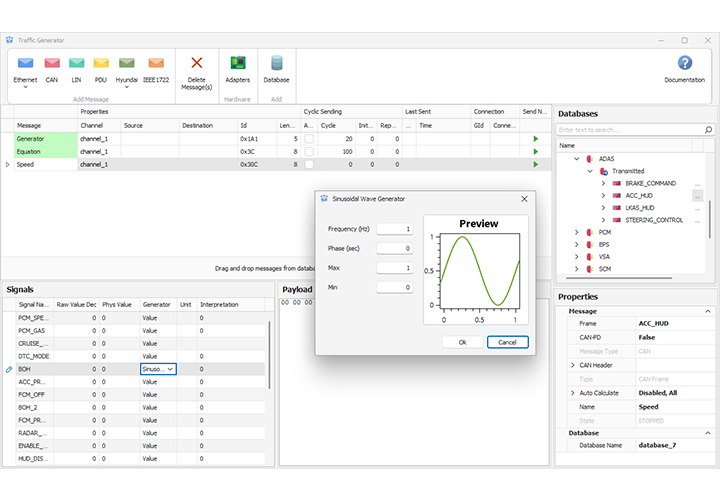Enable cyclic sending checkbox for Generator
Viewport: 720px width, 500px height.
309,139
